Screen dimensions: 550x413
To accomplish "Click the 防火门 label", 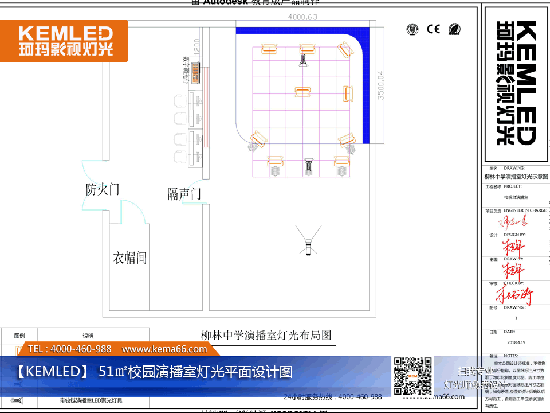I will 102,190.
